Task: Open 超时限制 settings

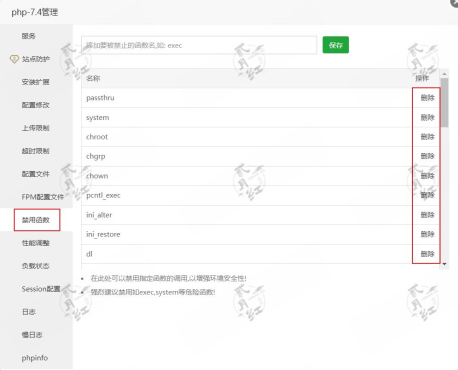Action: (35, 151)
